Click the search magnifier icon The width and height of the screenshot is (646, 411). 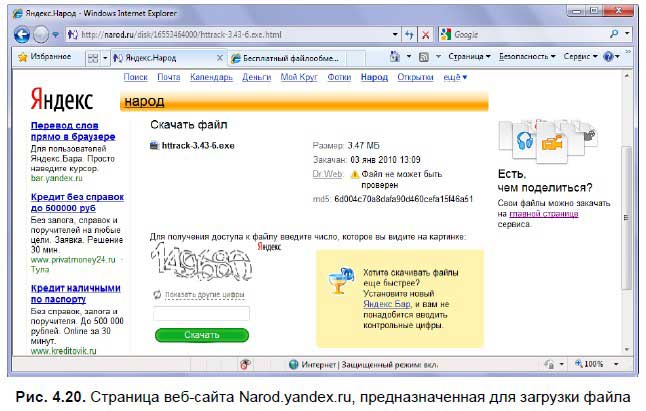click(613, 34)
